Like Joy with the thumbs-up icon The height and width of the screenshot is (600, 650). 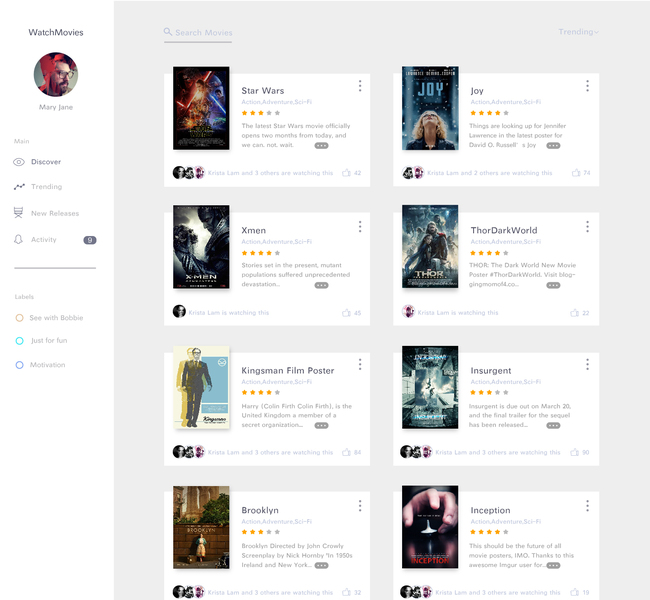(576, 172)
